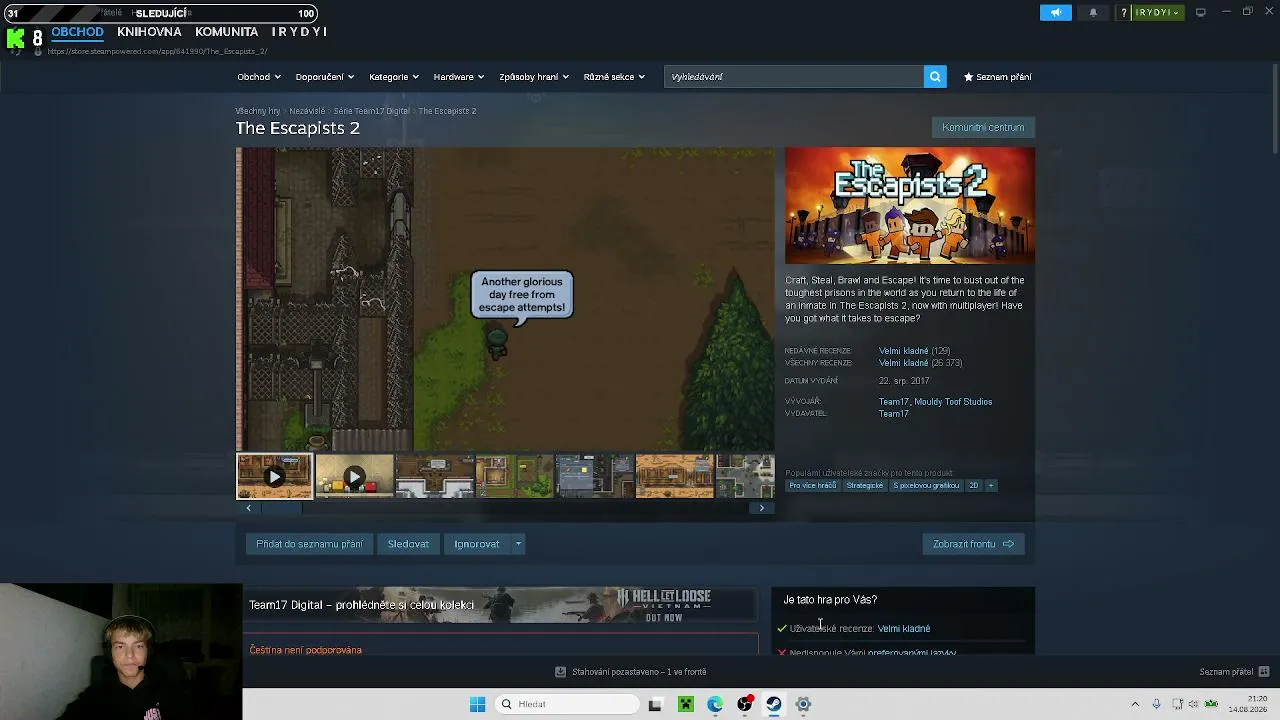This screenshot has width=1280, height=720.
Task: Click the Strategické tag
Action: [x=865, y=486]
